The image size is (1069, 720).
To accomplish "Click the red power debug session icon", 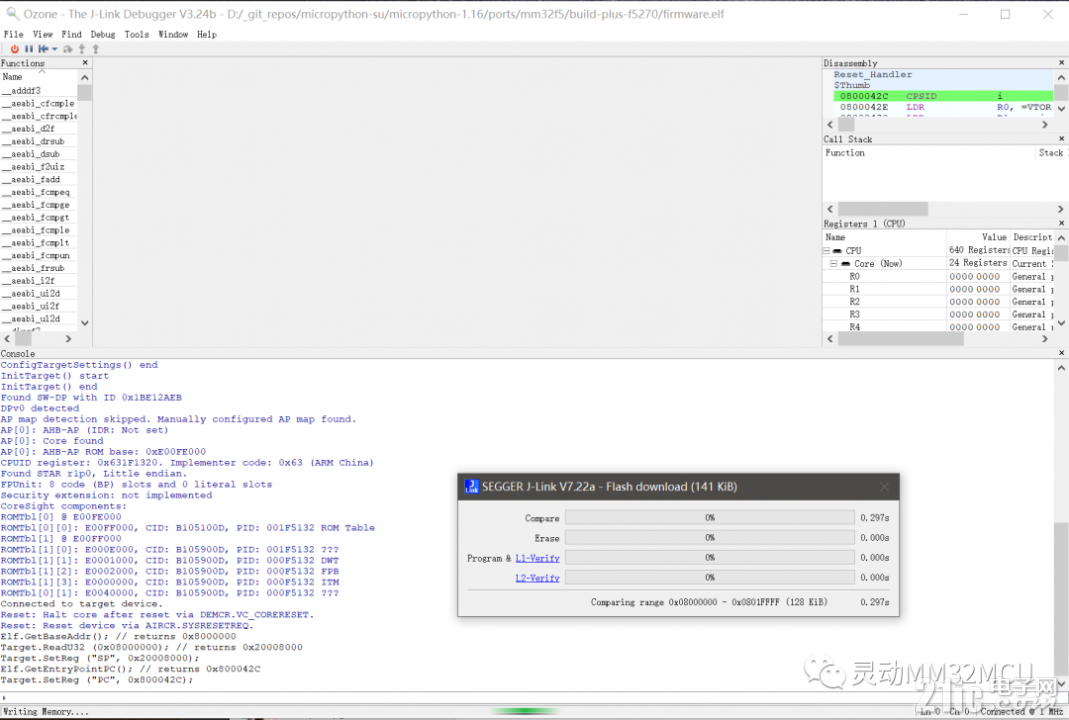I will 14,49.
